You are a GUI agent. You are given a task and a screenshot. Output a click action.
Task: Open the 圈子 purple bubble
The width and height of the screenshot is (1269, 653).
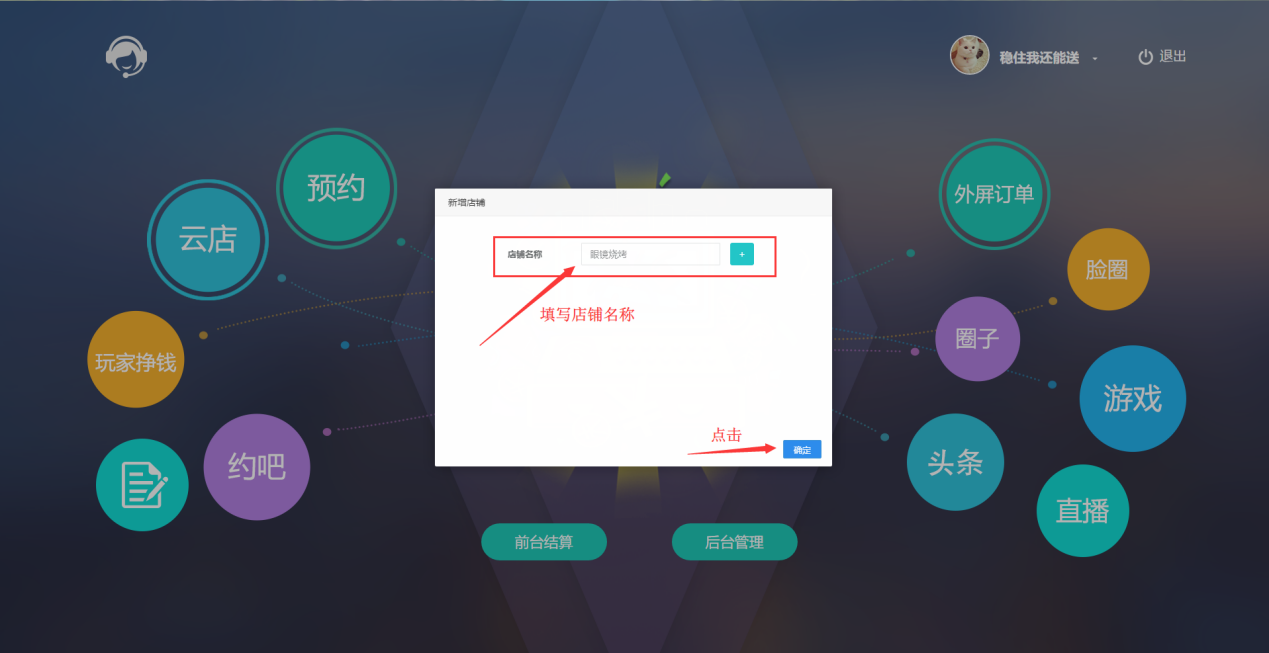tap(978, 339)
